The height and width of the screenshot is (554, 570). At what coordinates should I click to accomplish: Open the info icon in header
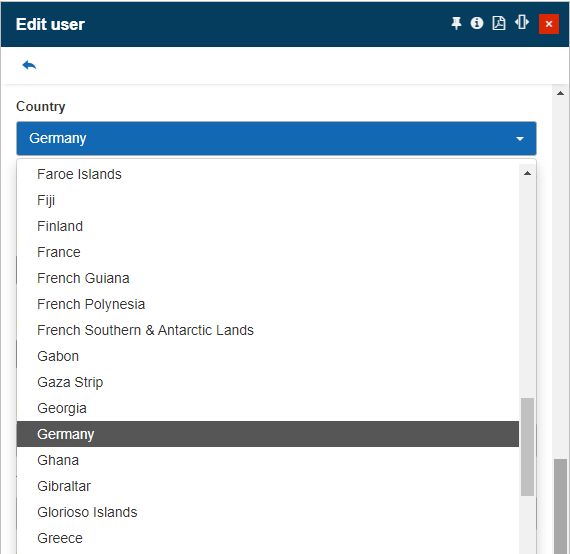coord(477,23)
